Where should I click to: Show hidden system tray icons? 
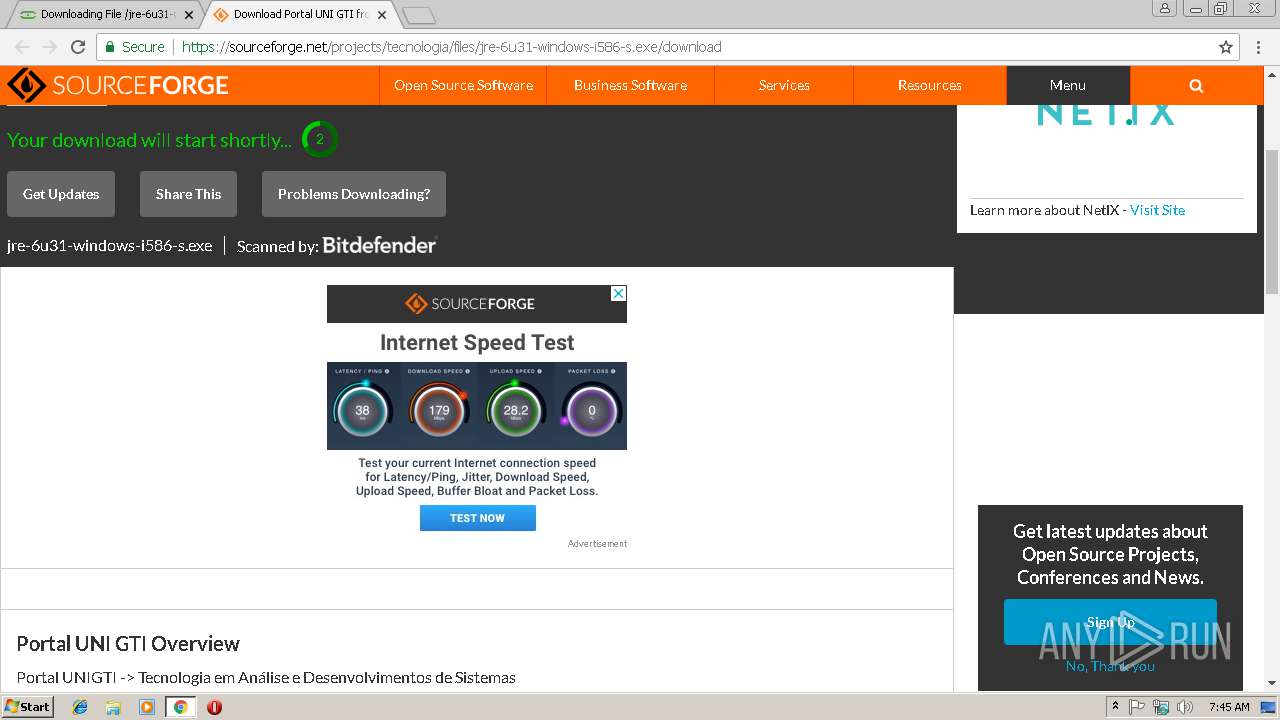tap(1116, 707)
